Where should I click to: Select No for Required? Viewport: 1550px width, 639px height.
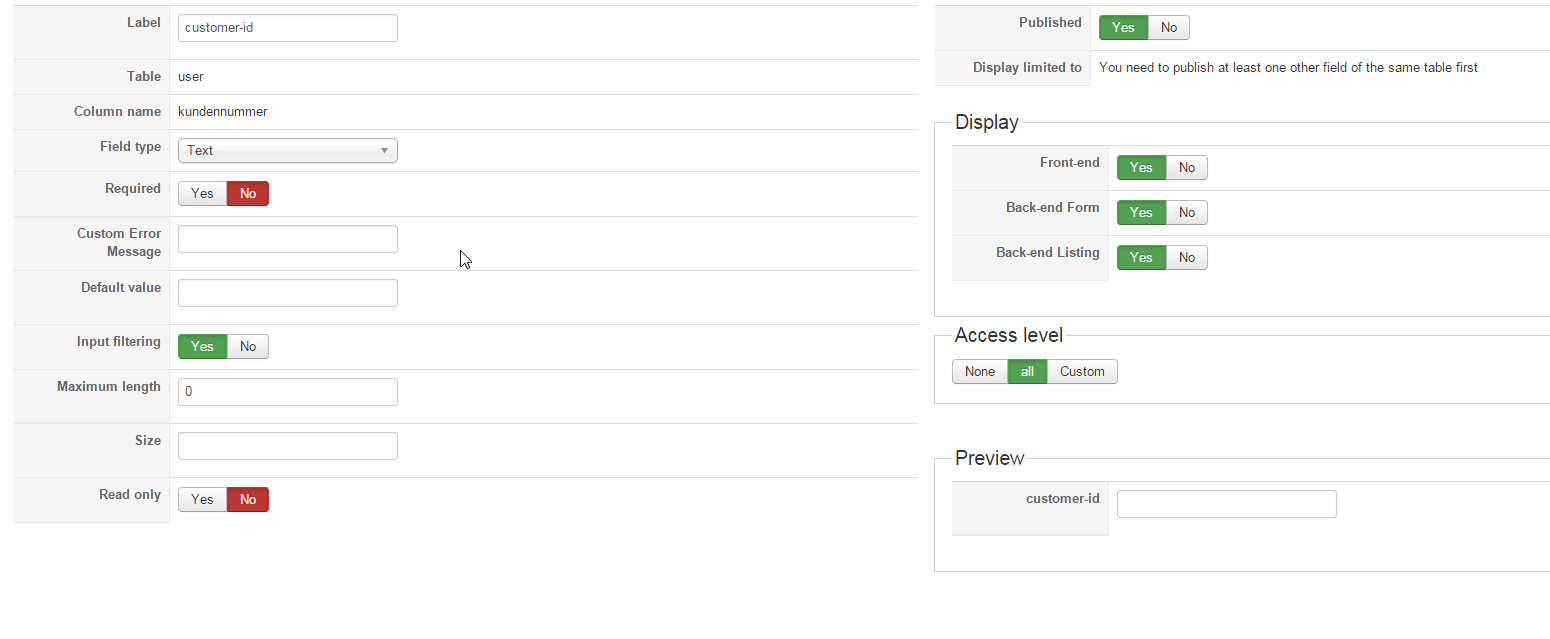(x=248, y=194)
